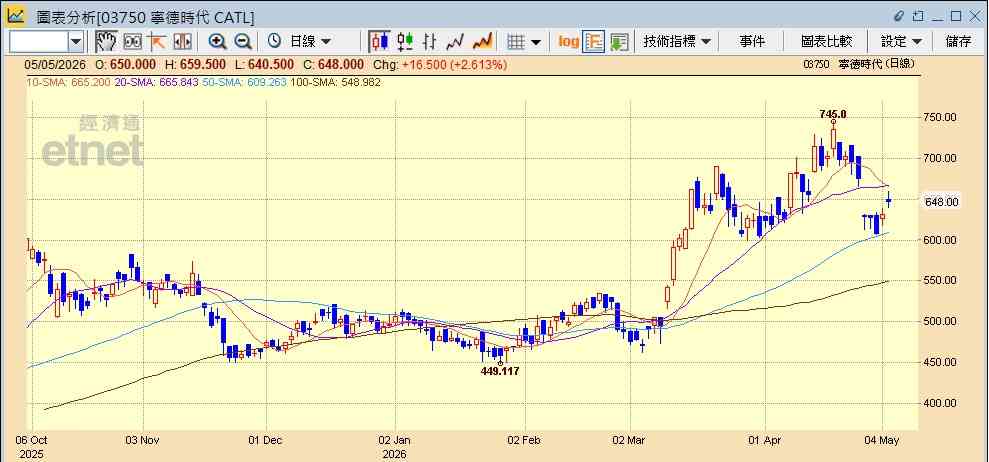Click the 550.00 price axis label
This screenshot has width=989, height=462.
942,280
